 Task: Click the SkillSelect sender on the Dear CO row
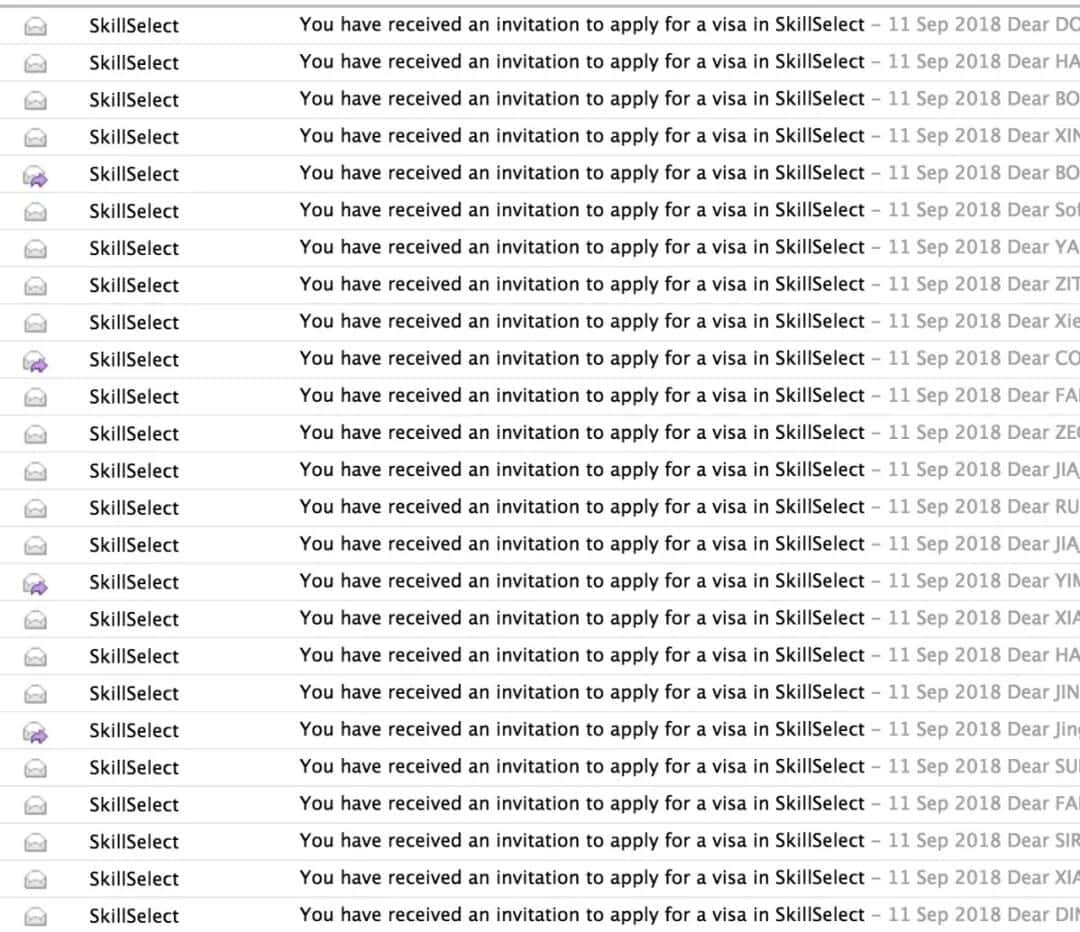click(134, 360)
